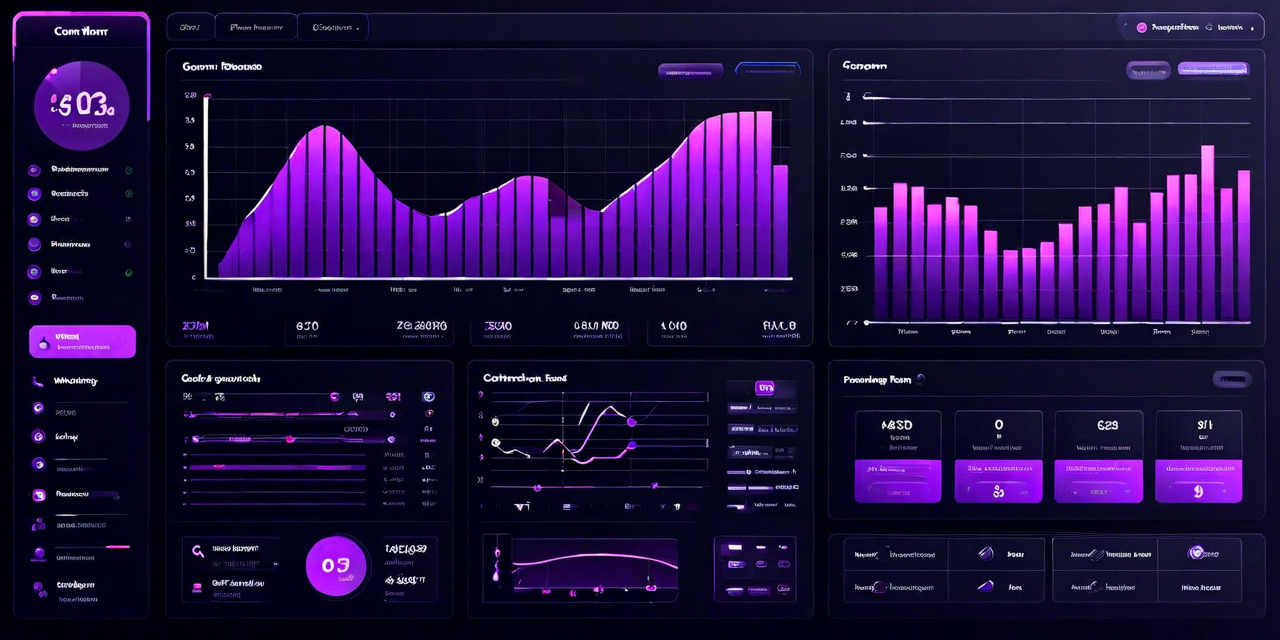1280x640 pixels.
Task: Click the pink avatar dot in top-right pill
Action: coord(1141,28)
